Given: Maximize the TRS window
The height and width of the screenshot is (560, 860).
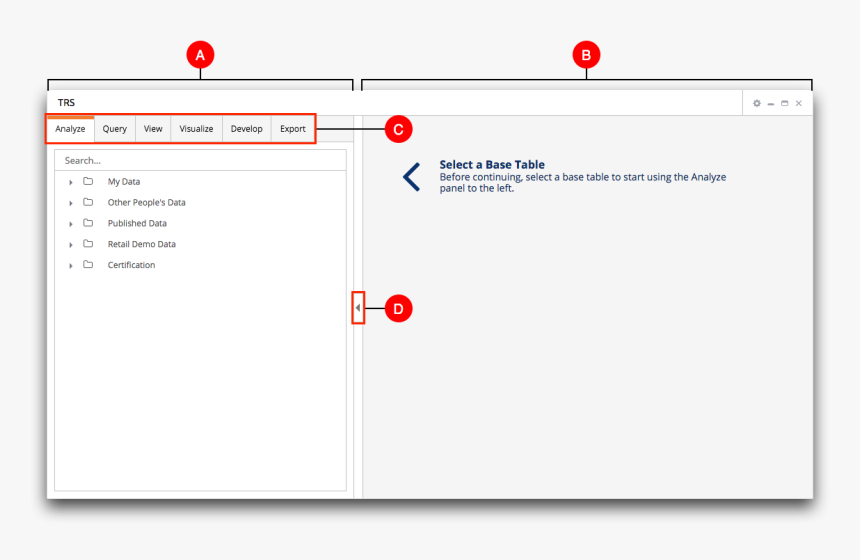Looking at the screenshot, I should point(784,103).
